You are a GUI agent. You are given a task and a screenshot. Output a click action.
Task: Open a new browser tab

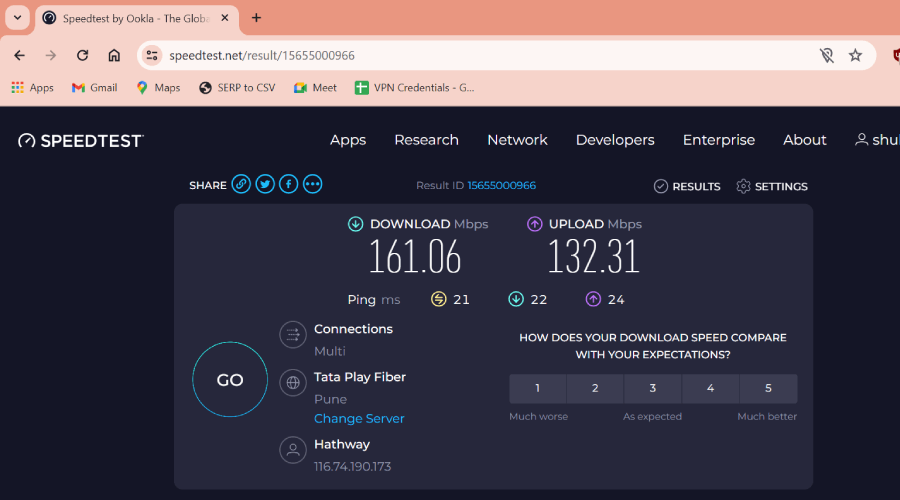tap(256, 18)
